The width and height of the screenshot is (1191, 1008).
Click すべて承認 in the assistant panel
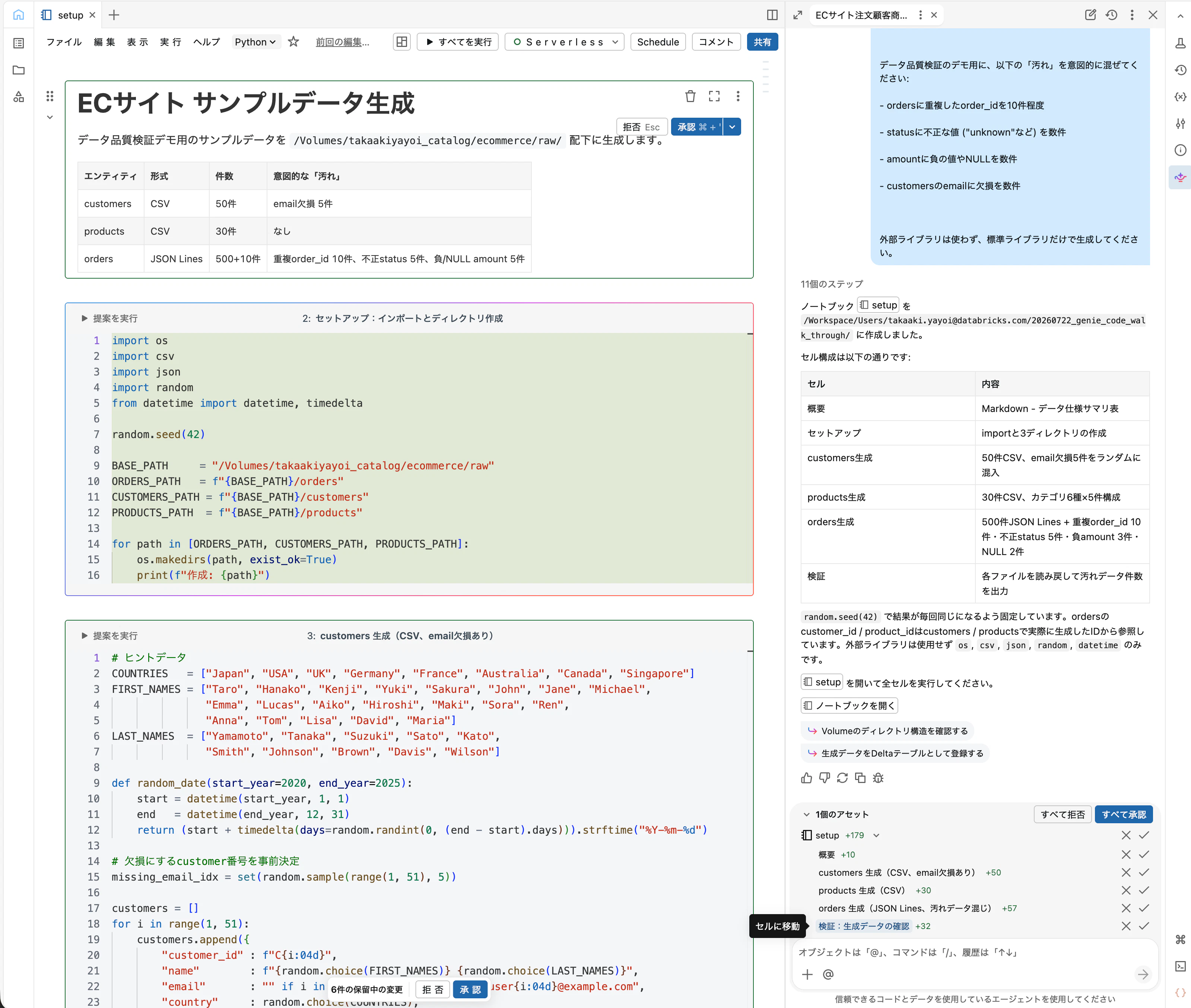point(1124,814)
